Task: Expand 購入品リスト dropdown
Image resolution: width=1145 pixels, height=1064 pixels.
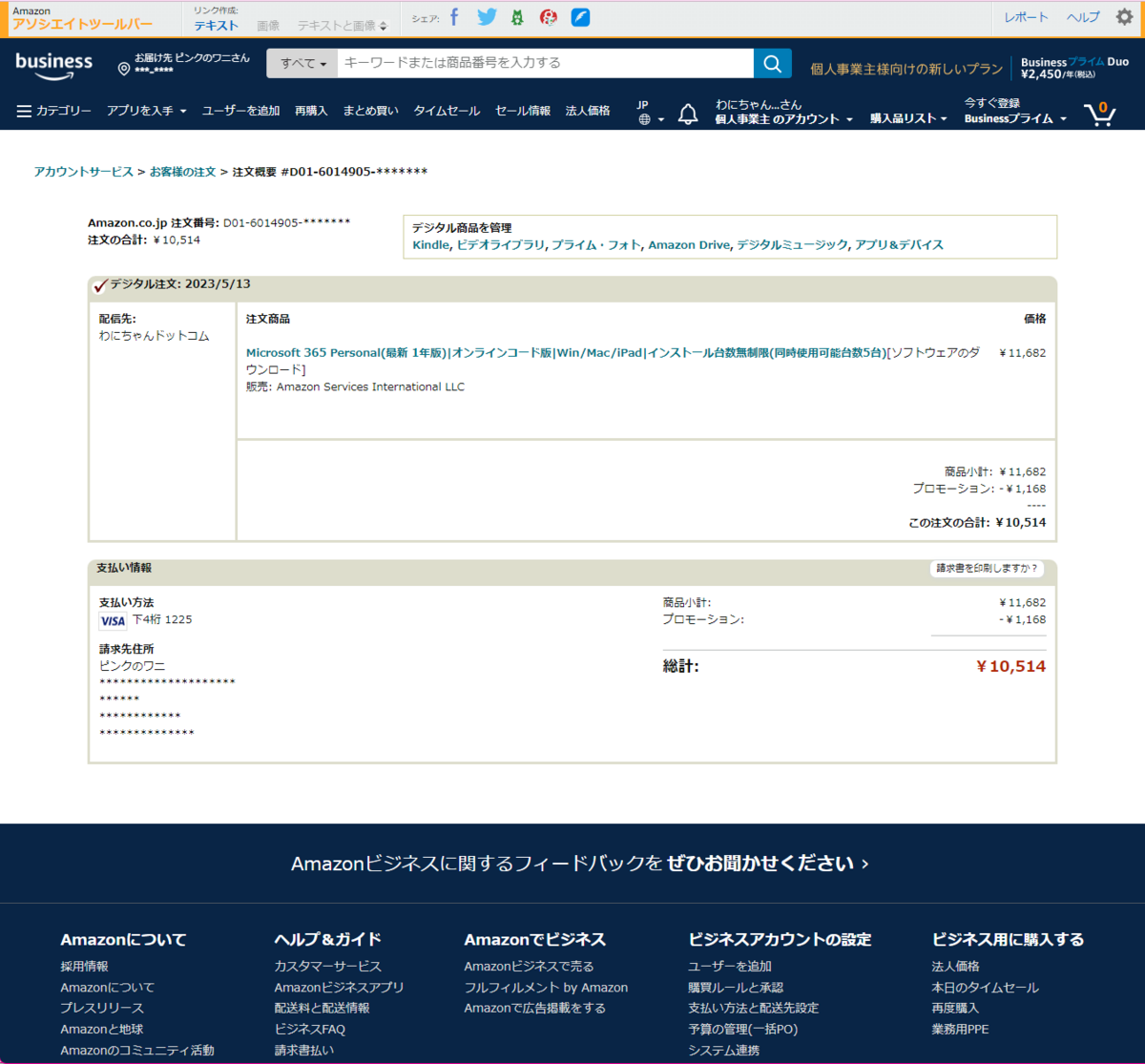Action: click(x=908, y=119)
